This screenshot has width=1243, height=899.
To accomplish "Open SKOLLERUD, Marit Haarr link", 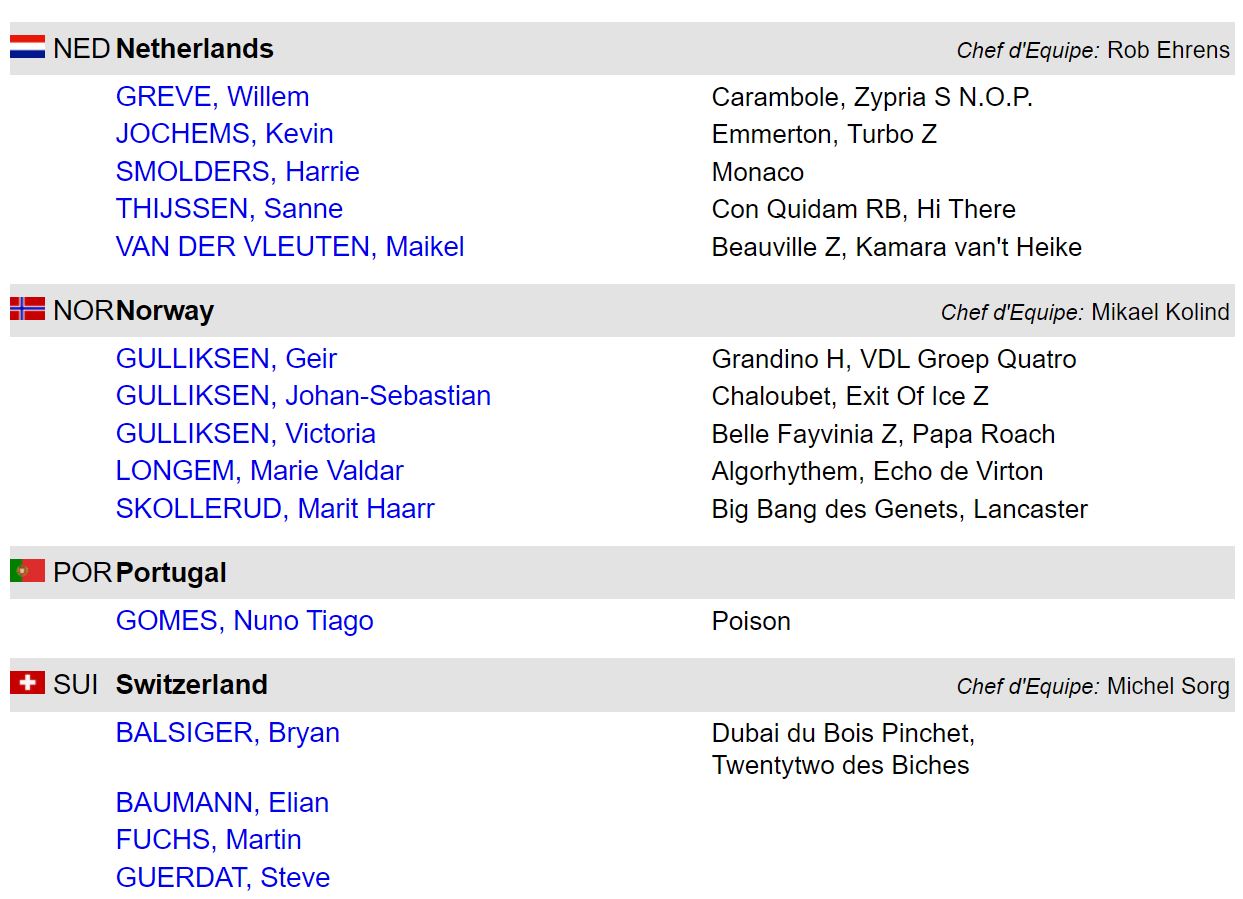I will point(275,509).
